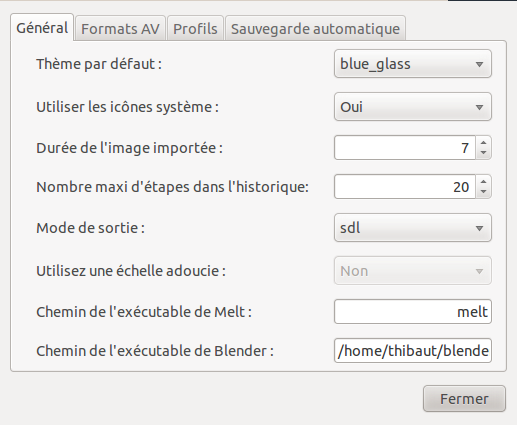Click the history steps field showing 20

click(x=405, y=187)
